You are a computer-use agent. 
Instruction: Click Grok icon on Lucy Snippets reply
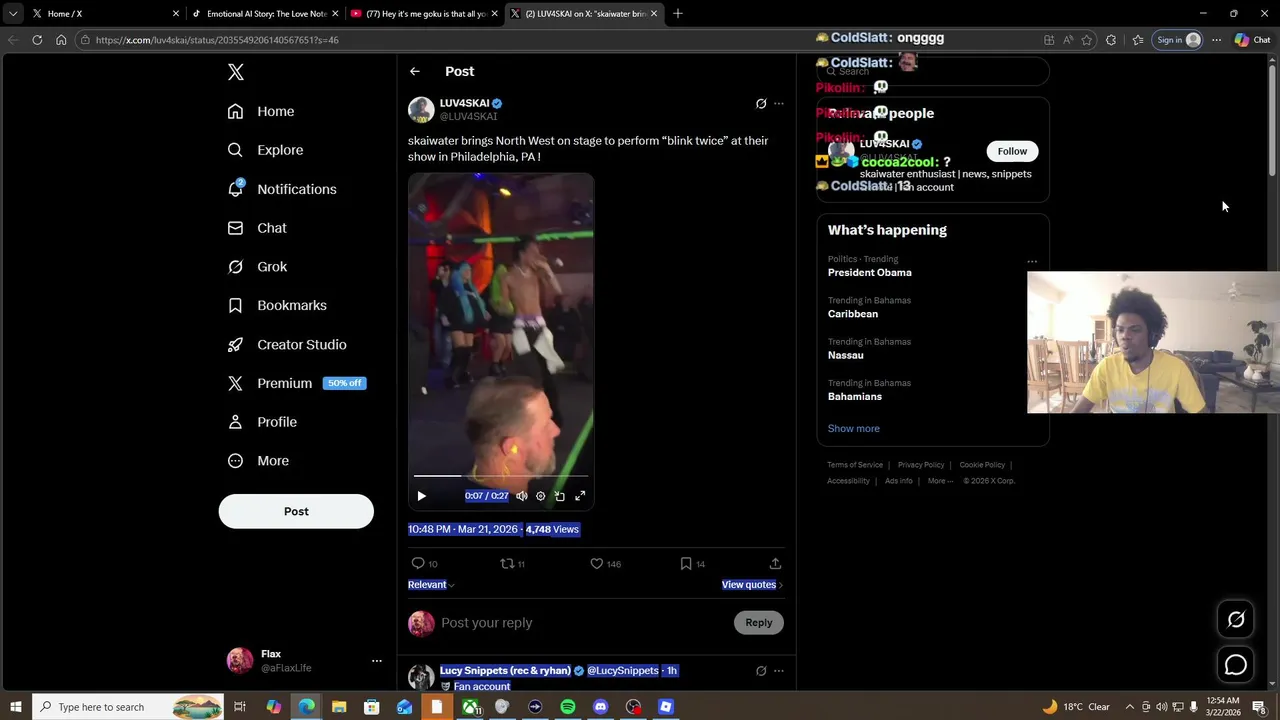(761, 671)
